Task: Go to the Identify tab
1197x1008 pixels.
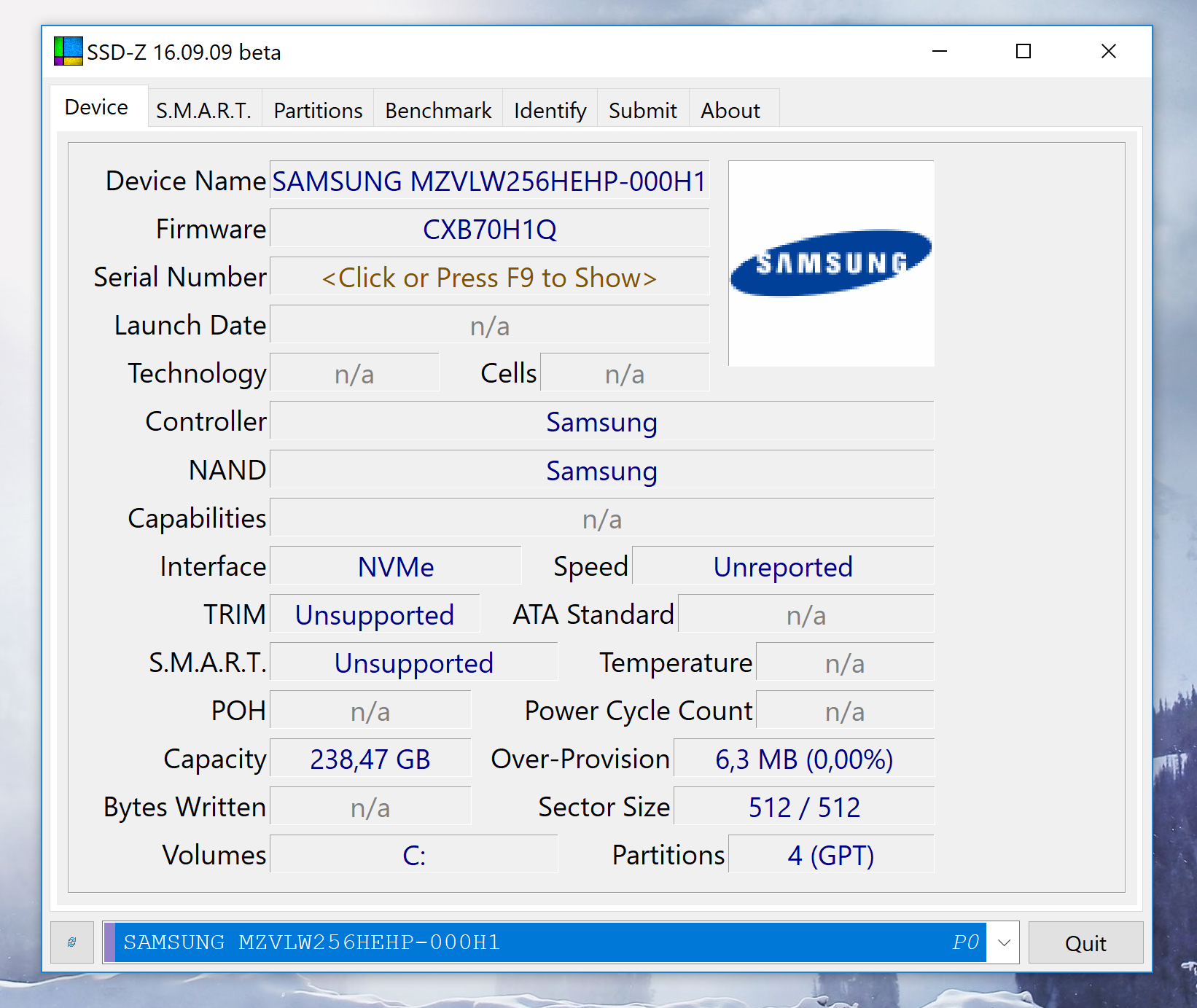Action: (x=550, y=110)
